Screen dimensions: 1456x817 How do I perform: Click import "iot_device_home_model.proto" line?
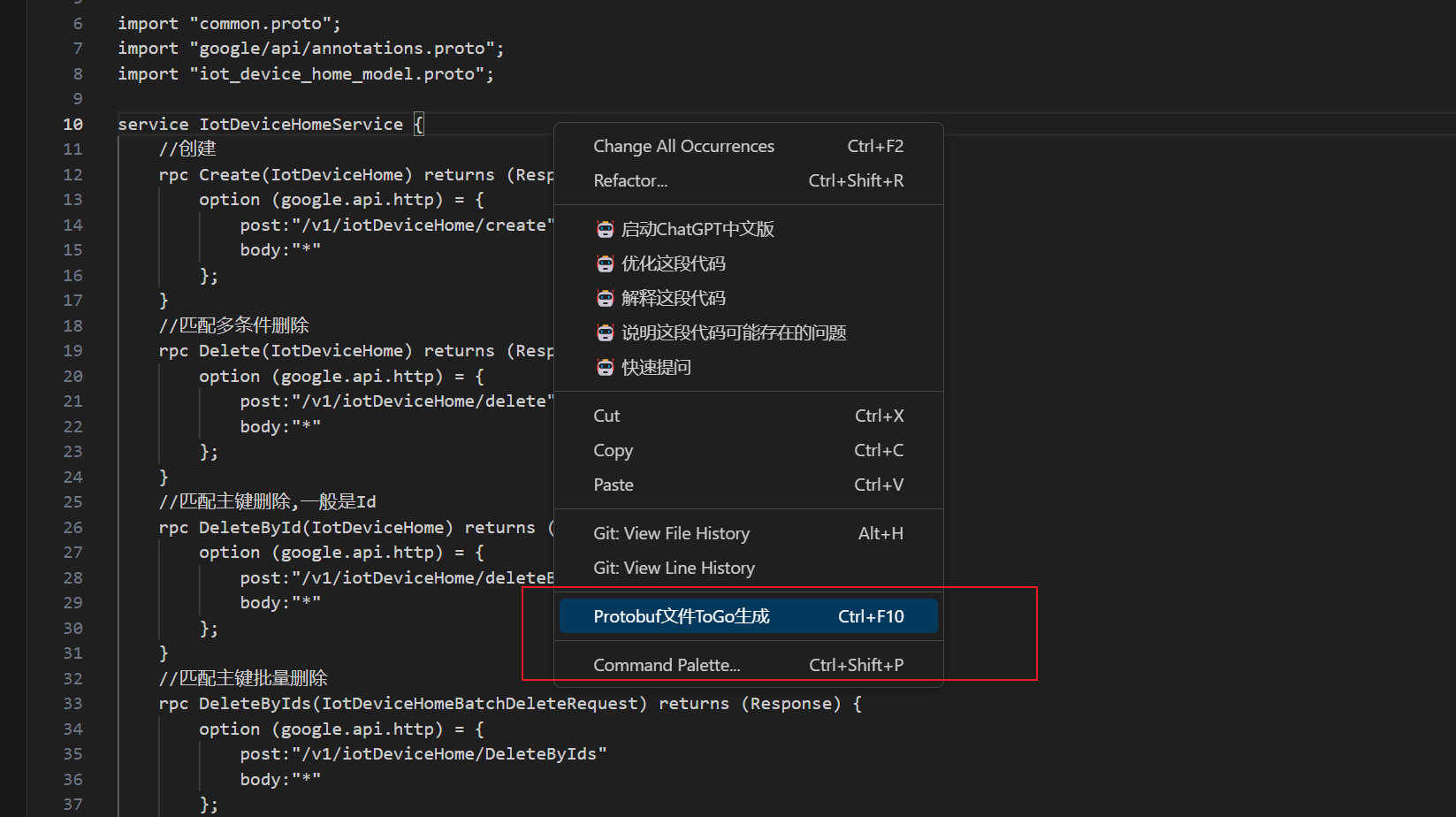(306, 74)
